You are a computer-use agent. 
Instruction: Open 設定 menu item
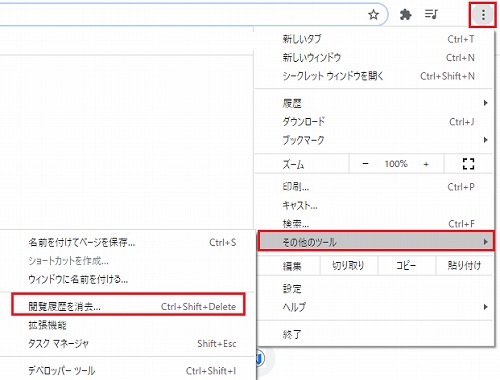(x=376, y=288)
